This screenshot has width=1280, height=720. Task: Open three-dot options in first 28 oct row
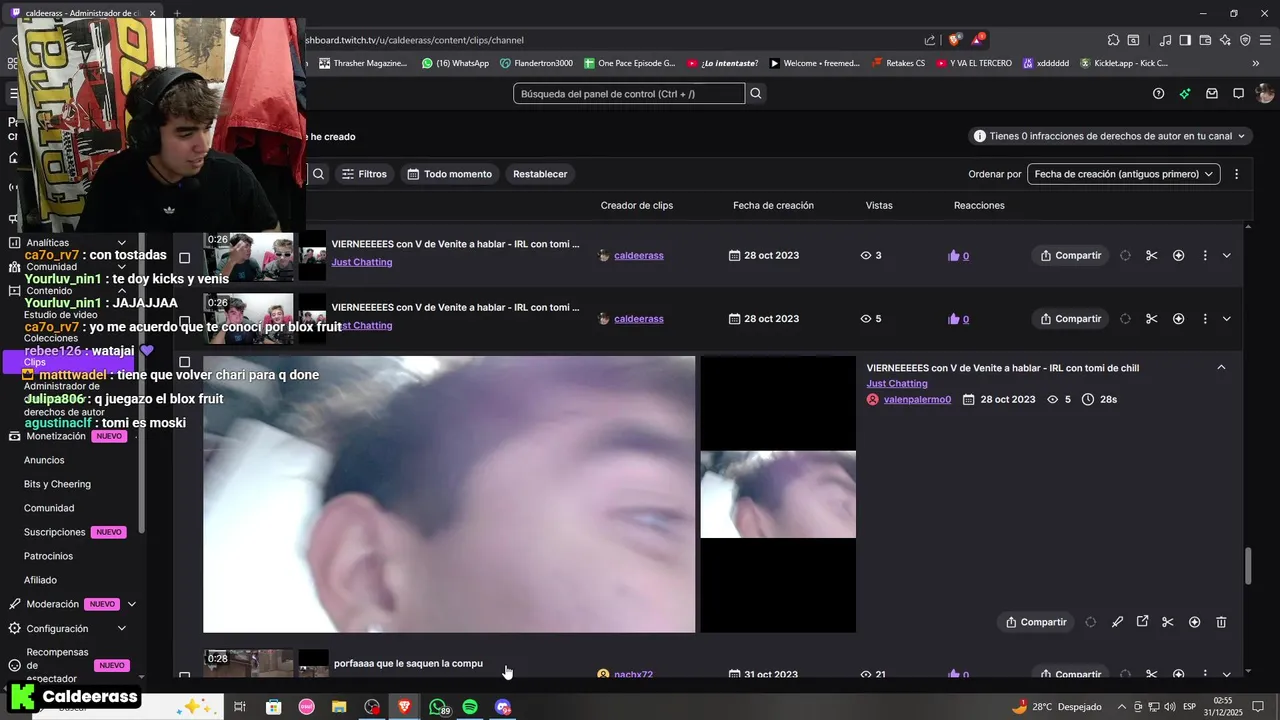click(x=1205, y=255)
